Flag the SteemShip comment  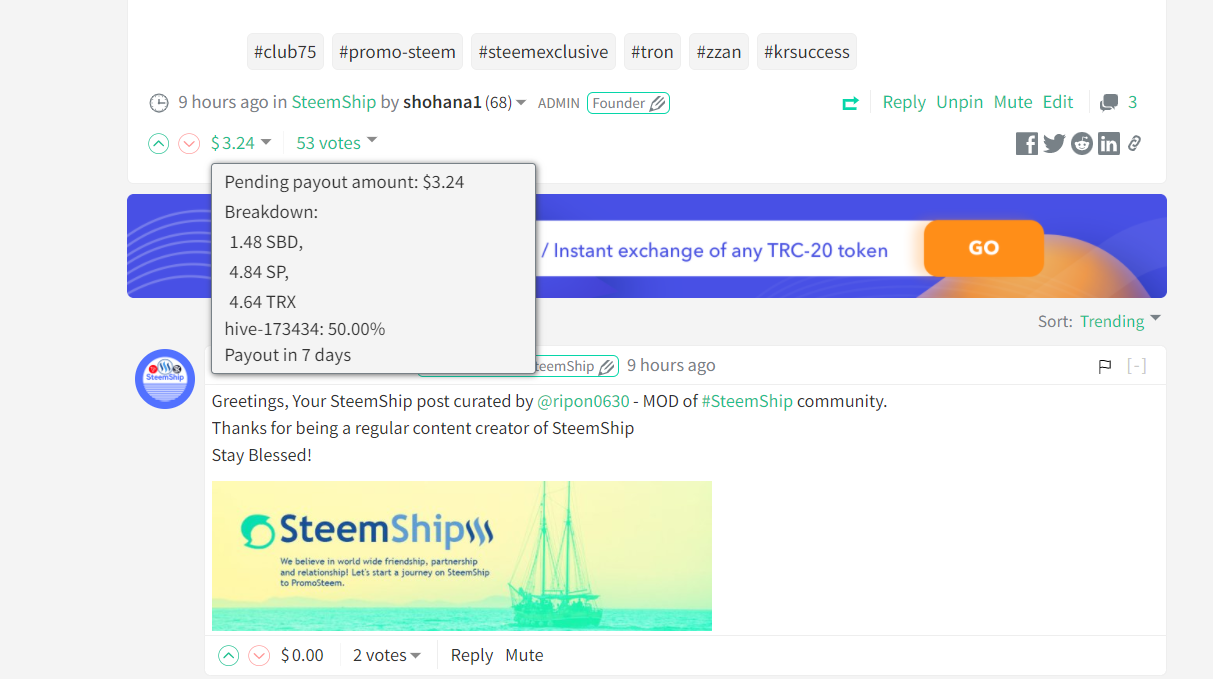[1105, 366]
